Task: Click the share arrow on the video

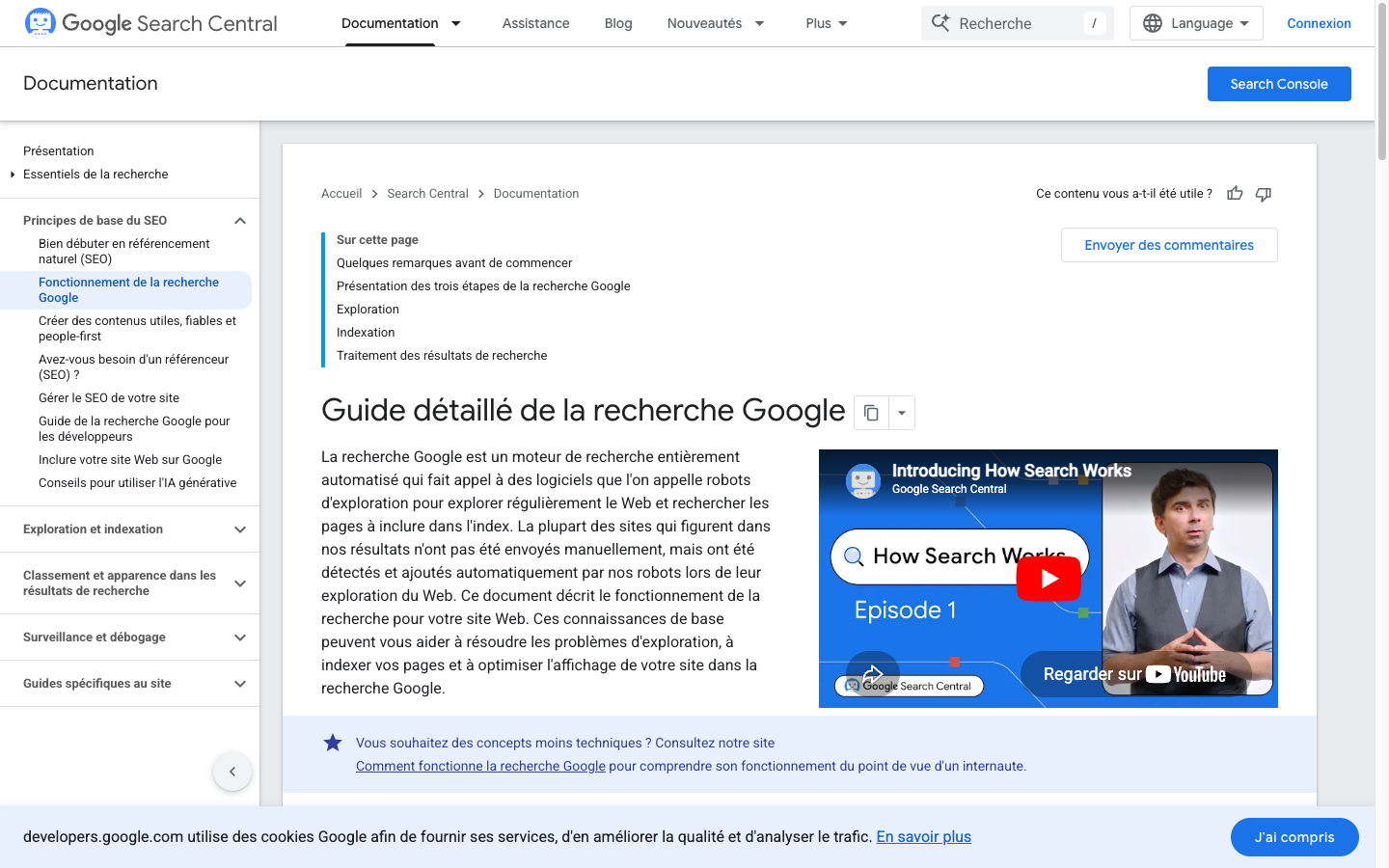Action: point(872,673)
